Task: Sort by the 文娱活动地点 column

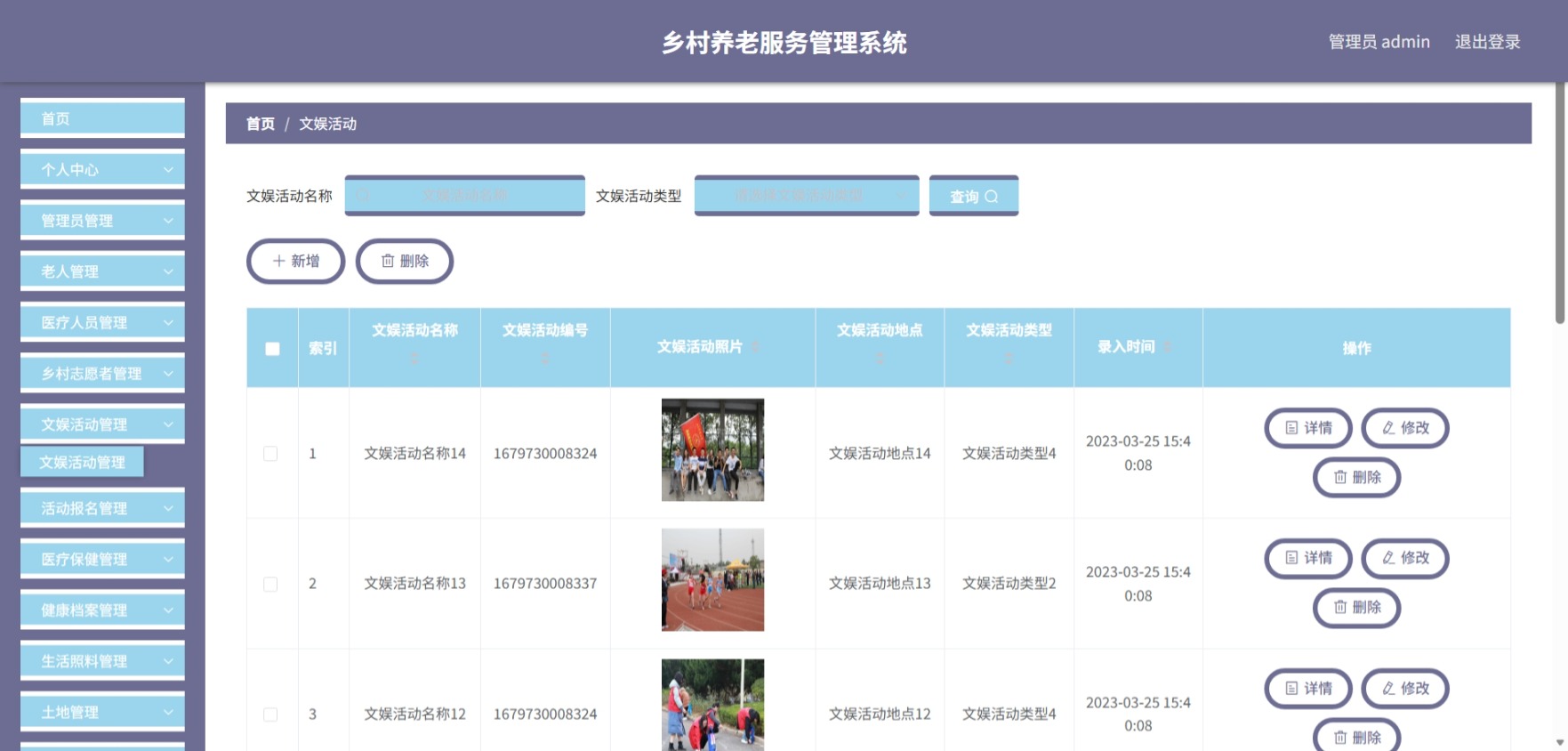Action: [x=880, y=358]
